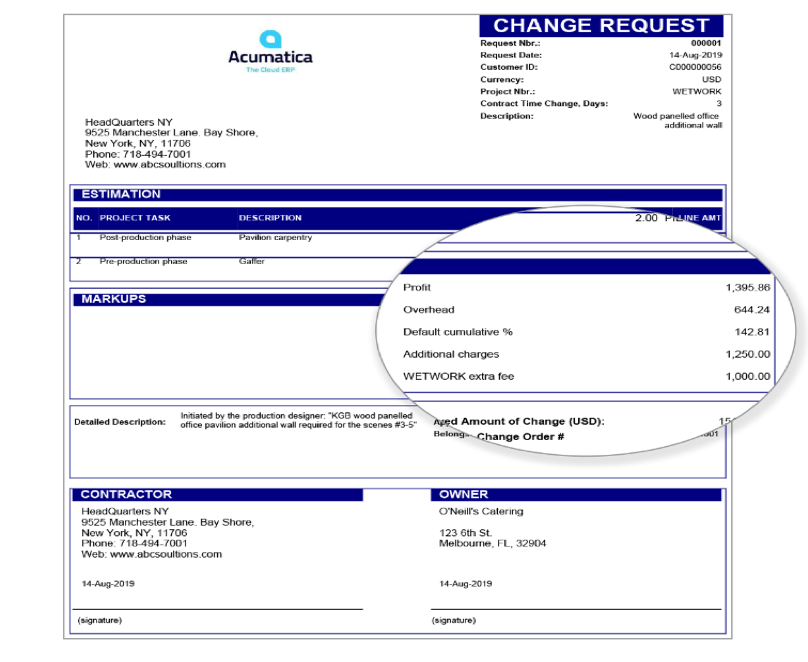Click contractor name HeadQuarters NY
This screenshot has height=662, width=808.
[x=125, y=512]
